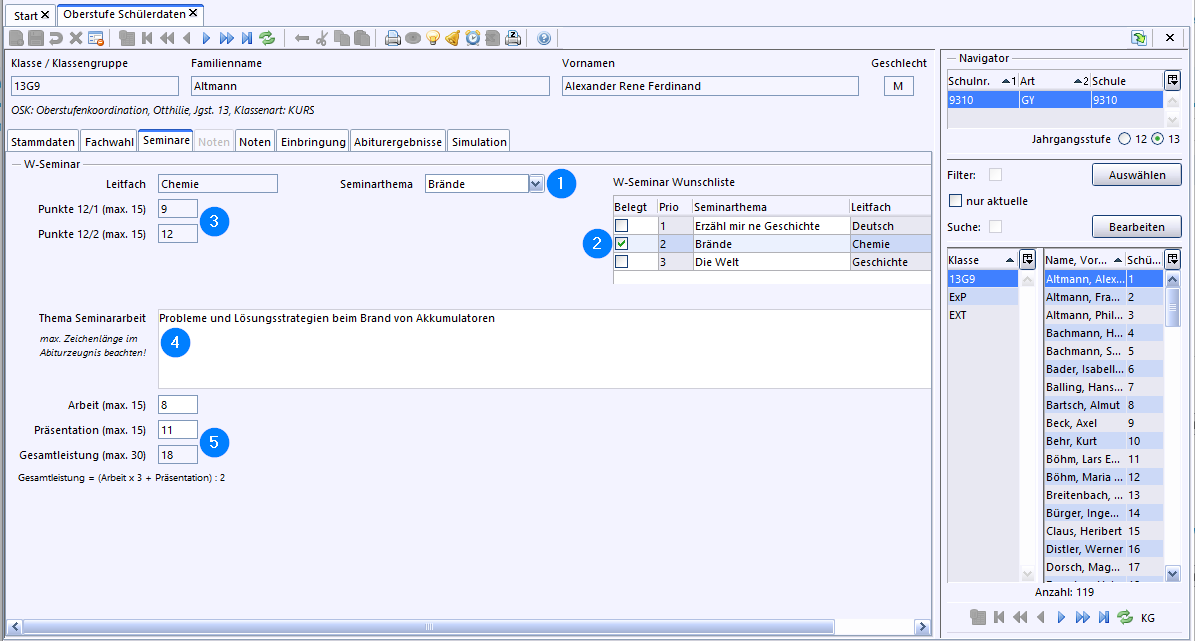Click the paste clipboard toolbar icon
The width and height of the screenshot is (1195, 641).
[362, 38]
